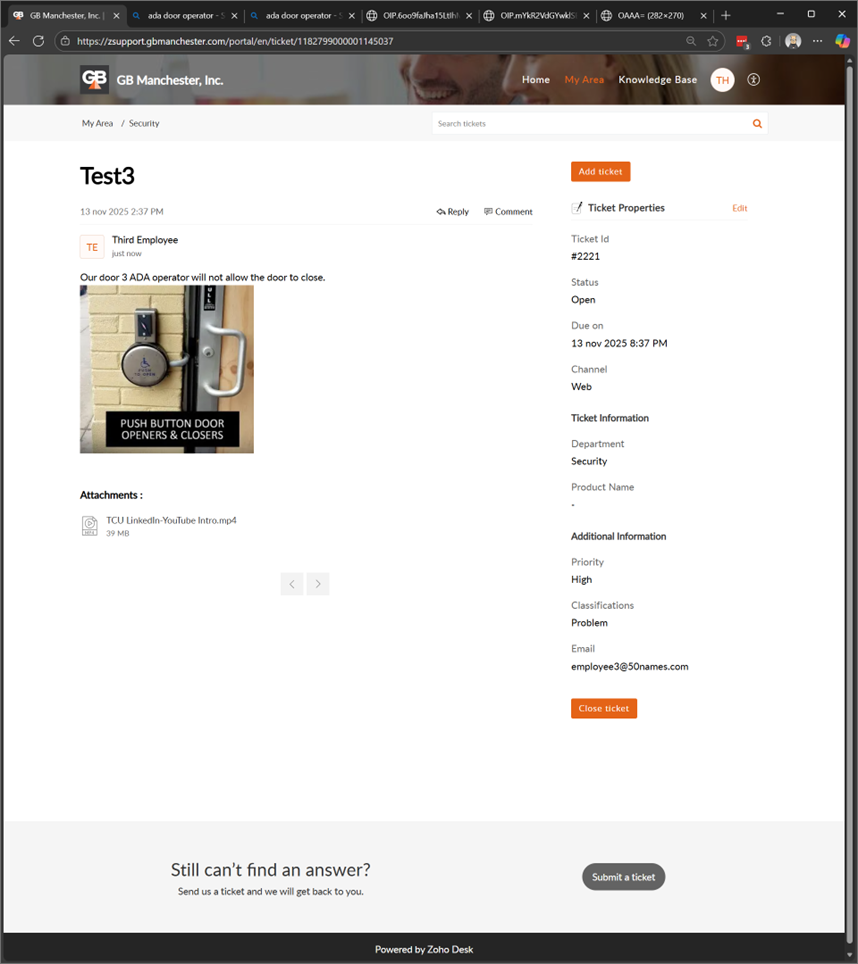The height and width of the screenshot is (964, 858).
Task: Open the browser settings ellipsis menu
Action: coord(817,41)
